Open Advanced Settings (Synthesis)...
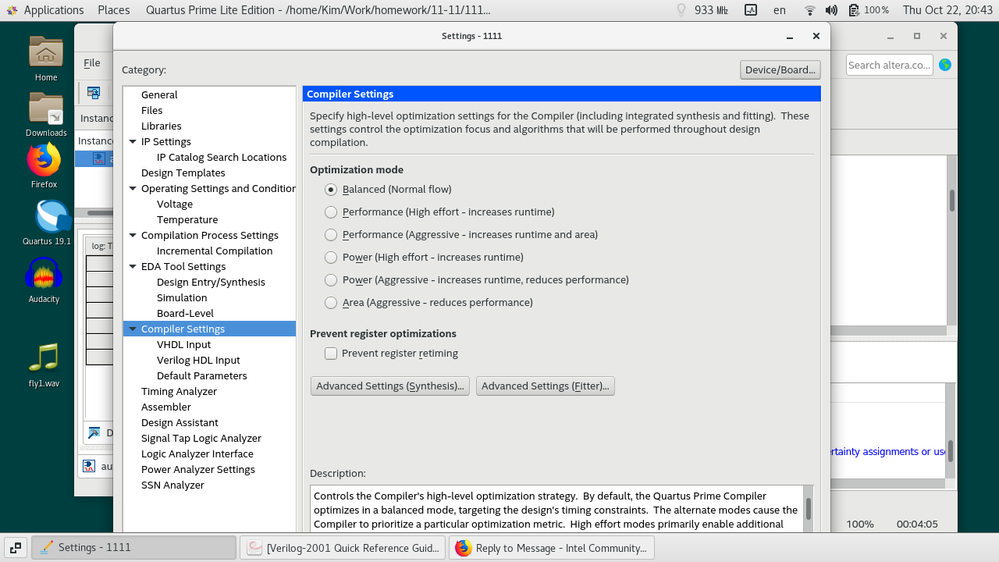Image resolution: width=999 pixels, height=562 pixels. pyautogui.click(x=390, y=386)
